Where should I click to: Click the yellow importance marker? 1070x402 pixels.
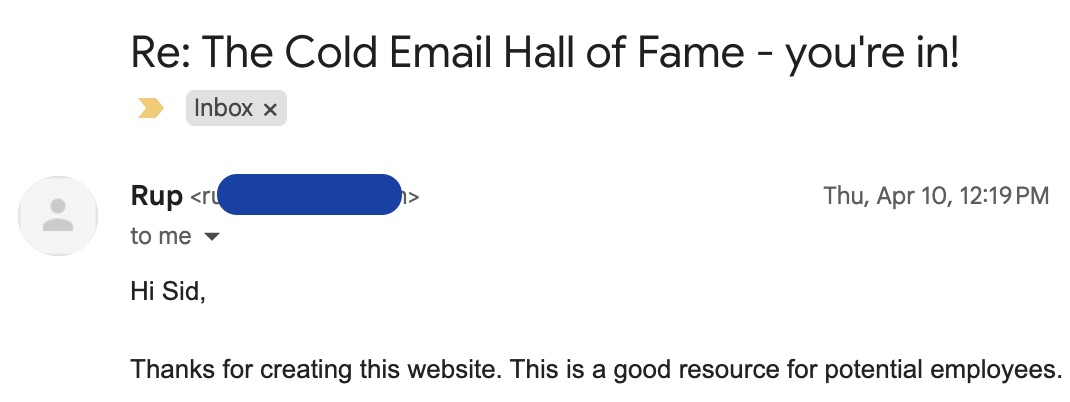pos(150,108)
